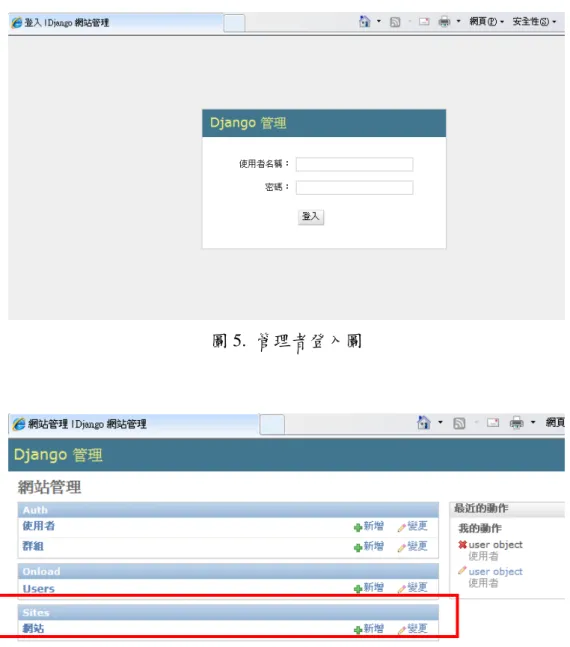Click Home icon in lower browser toolbar

423,423
